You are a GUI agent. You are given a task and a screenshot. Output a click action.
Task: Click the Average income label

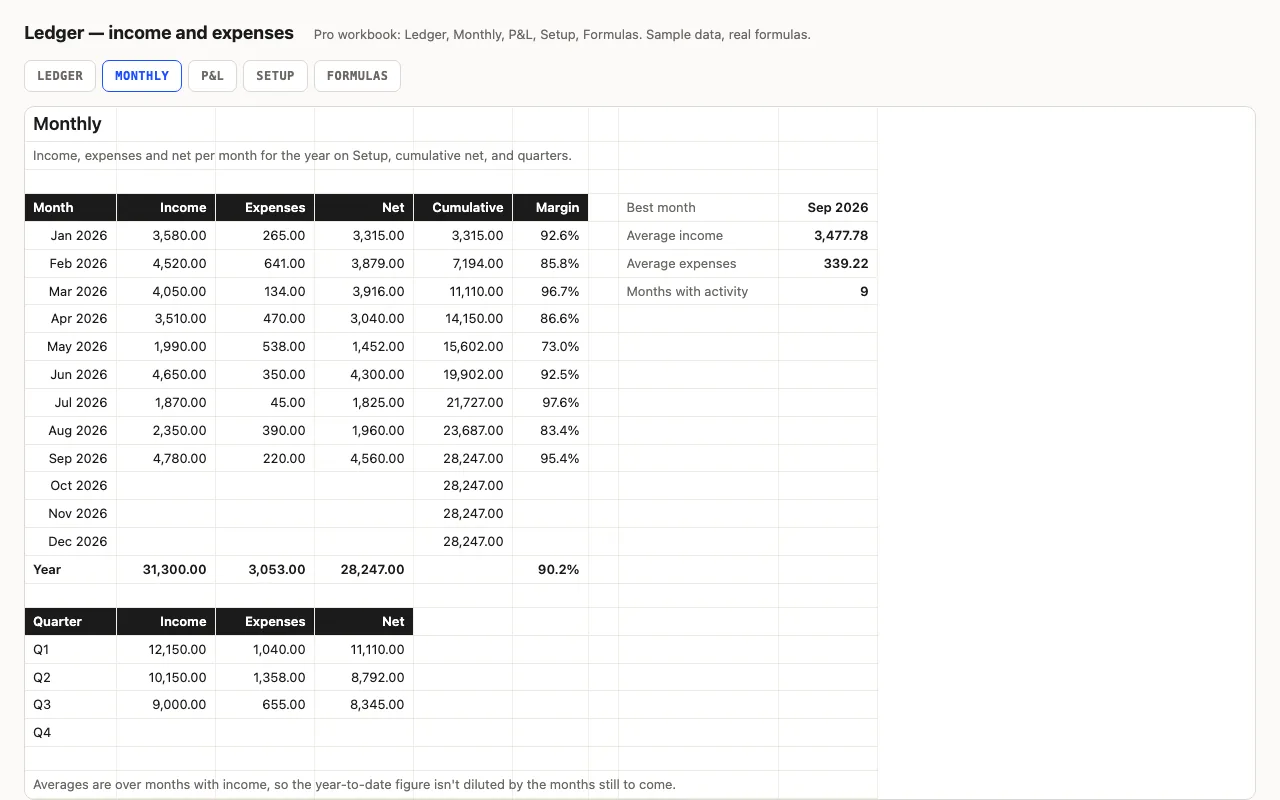click(699, 235)
